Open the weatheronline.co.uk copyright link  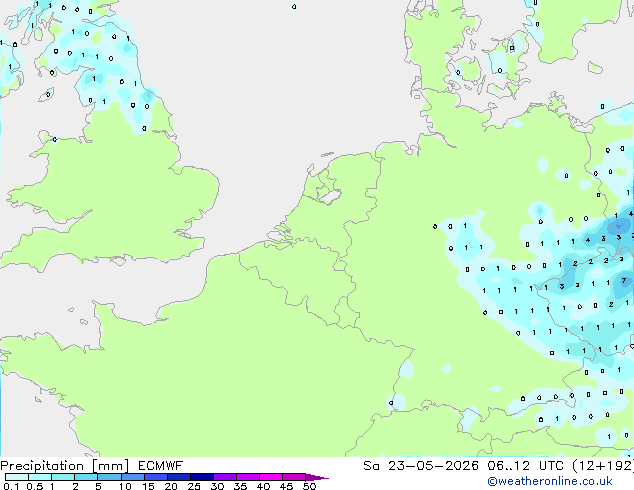[x=550, y=481]
